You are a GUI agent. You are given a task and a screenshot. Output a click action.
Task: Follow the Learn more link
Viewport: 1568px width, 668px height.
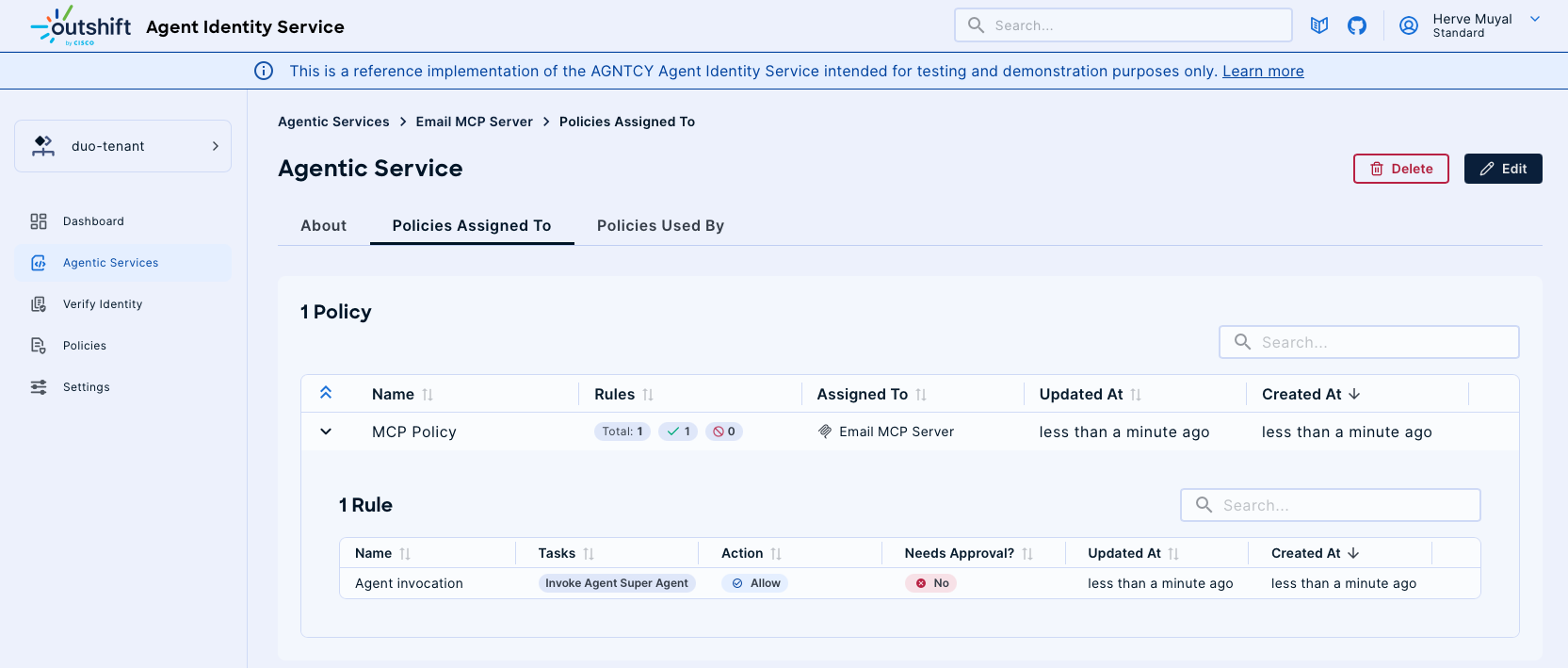(1263, 71)
